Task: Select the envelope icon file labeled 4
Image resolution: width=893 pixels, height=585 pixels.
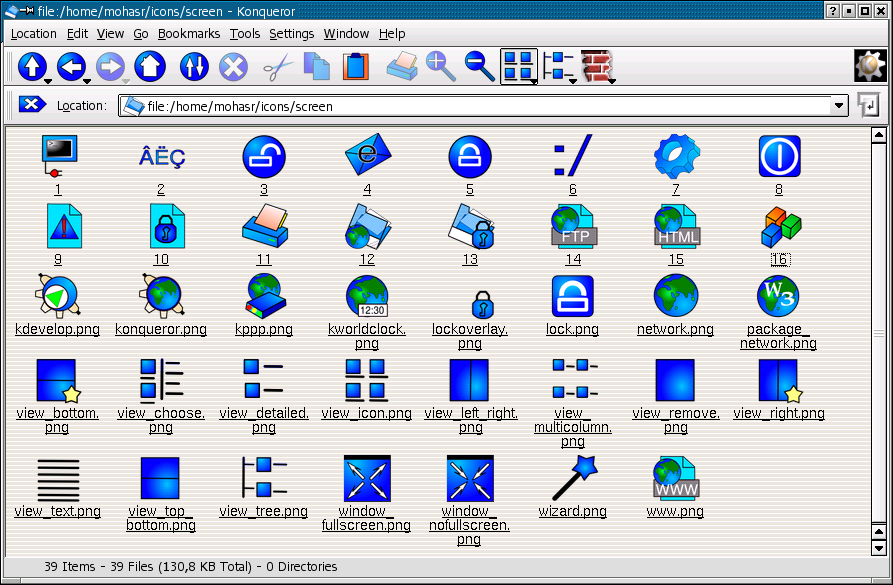Action: pos(367,155)
